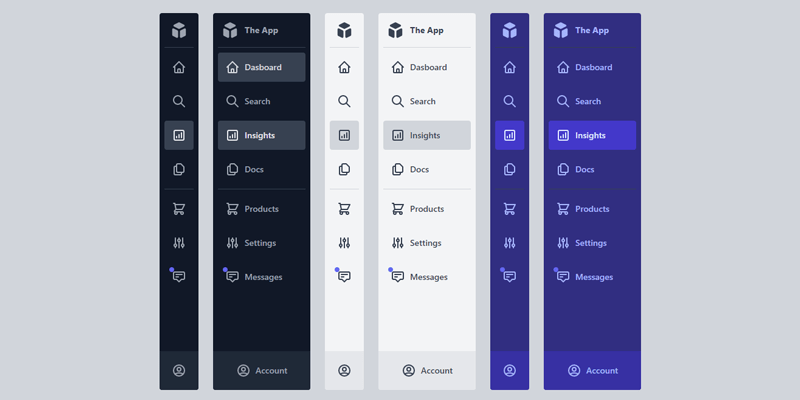800x400 pixels.
Task: Open docs icon in dark collapsed sidebar
Action: point(179,169)
